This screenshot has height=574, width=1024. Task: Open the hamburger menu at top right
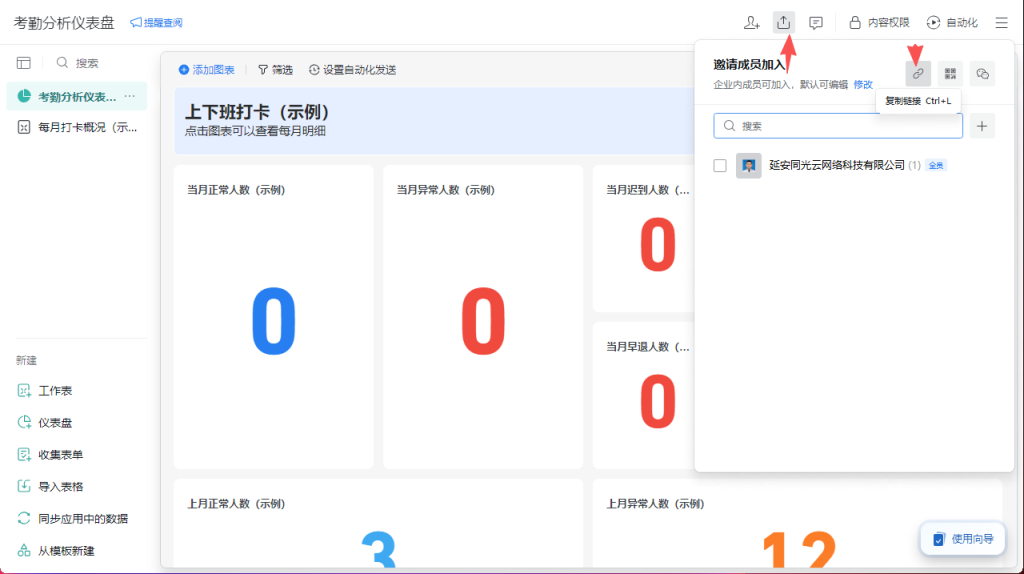click(x=1001, y=22)
